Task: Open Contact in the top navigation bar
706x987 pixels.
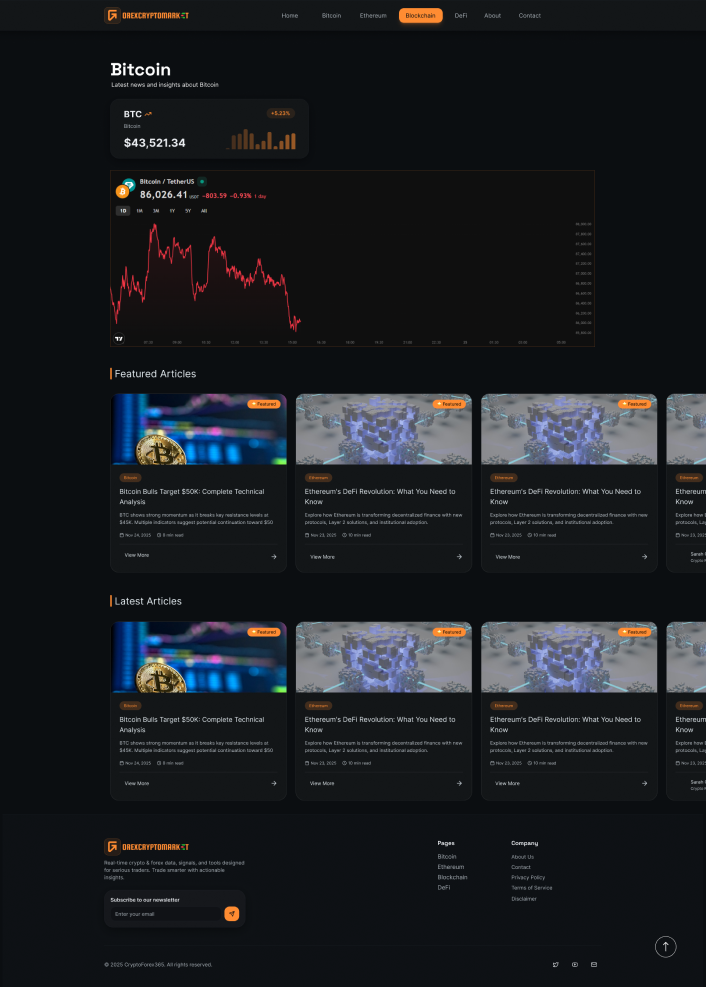Action: tap(530, 16)
